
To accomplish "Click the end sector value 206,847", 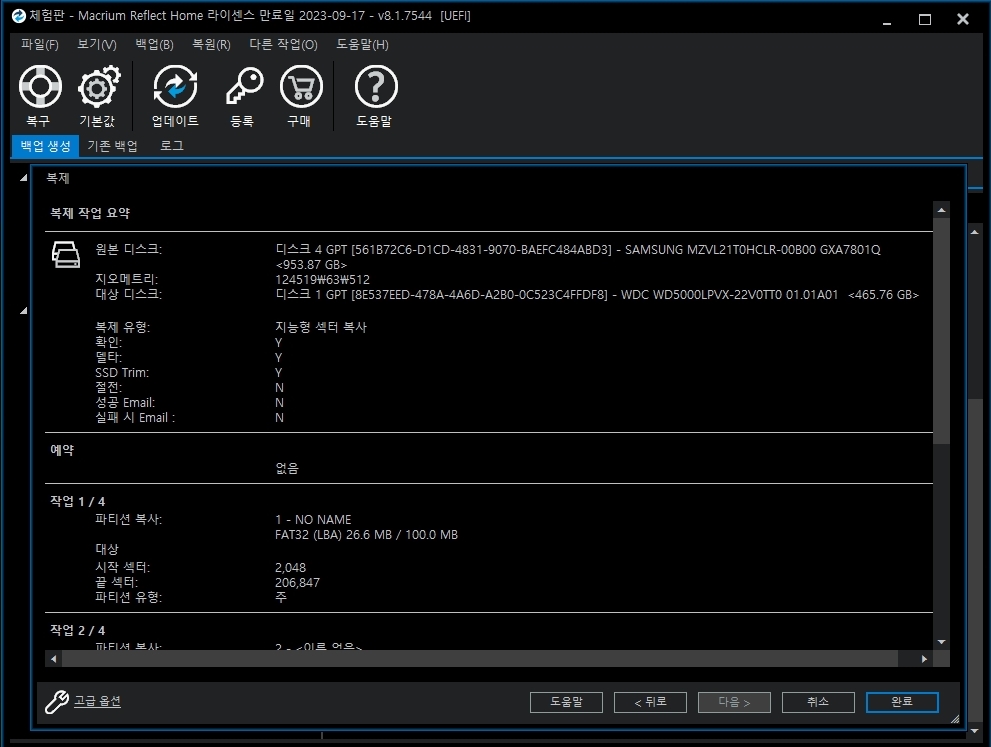I will (x=297, y=583).
